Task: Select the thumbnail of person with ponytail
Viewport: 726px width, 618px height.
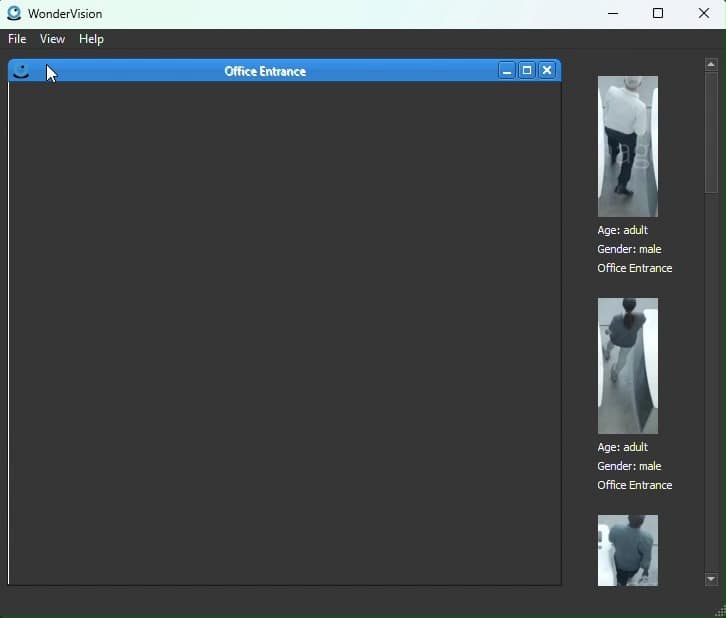Action: coord(627,365)
